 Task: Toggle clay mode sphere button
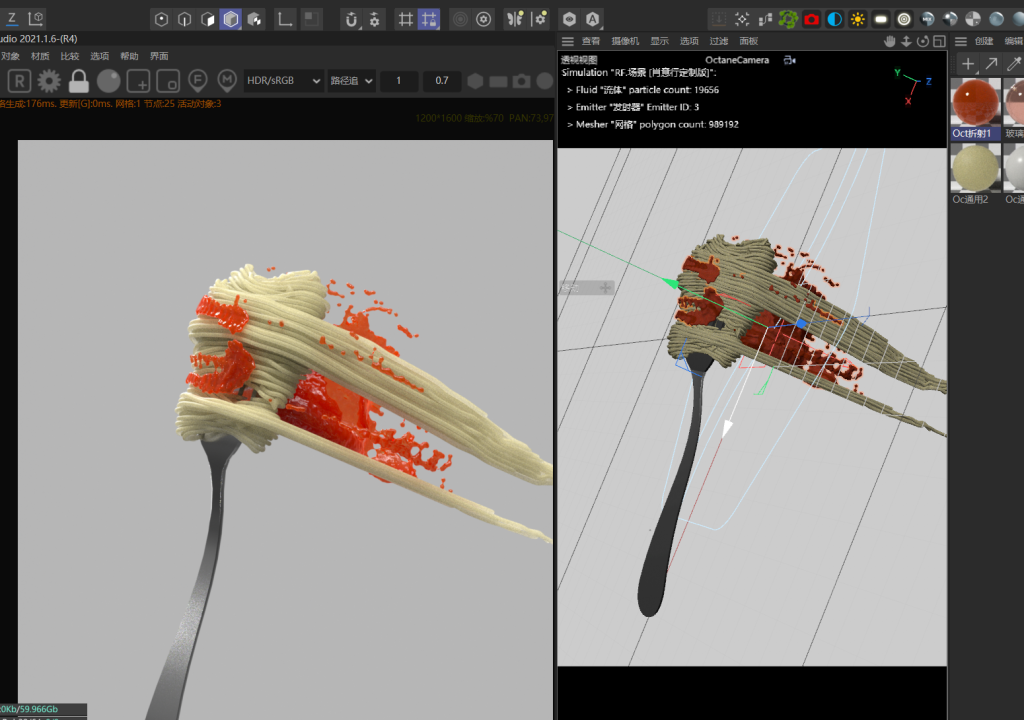tap(108, 81)
